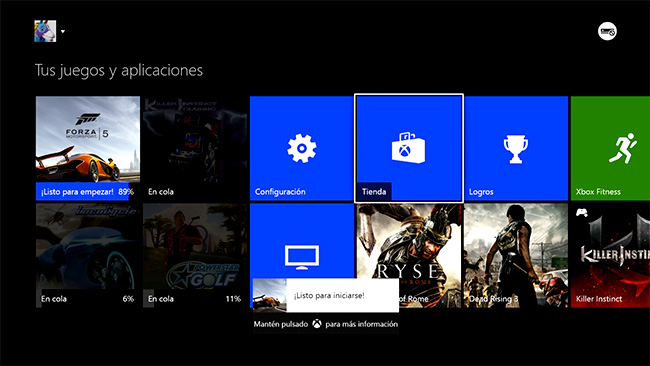Launch the Dead Rising 3 tile
The height and width of the screenshot is (366, 650).
516,255
